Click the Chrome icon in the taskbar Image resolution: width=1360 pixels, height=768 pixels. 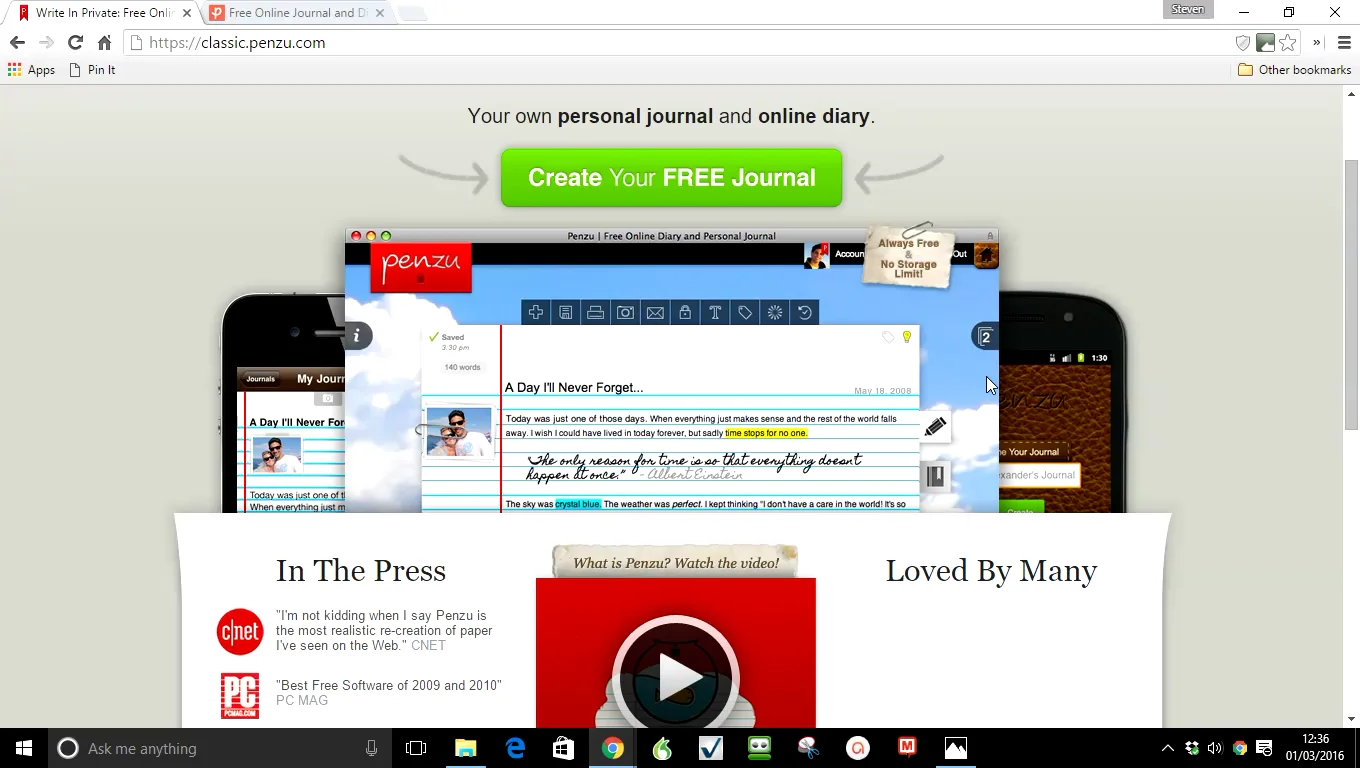pyautogui.click(x=613, y=748)
